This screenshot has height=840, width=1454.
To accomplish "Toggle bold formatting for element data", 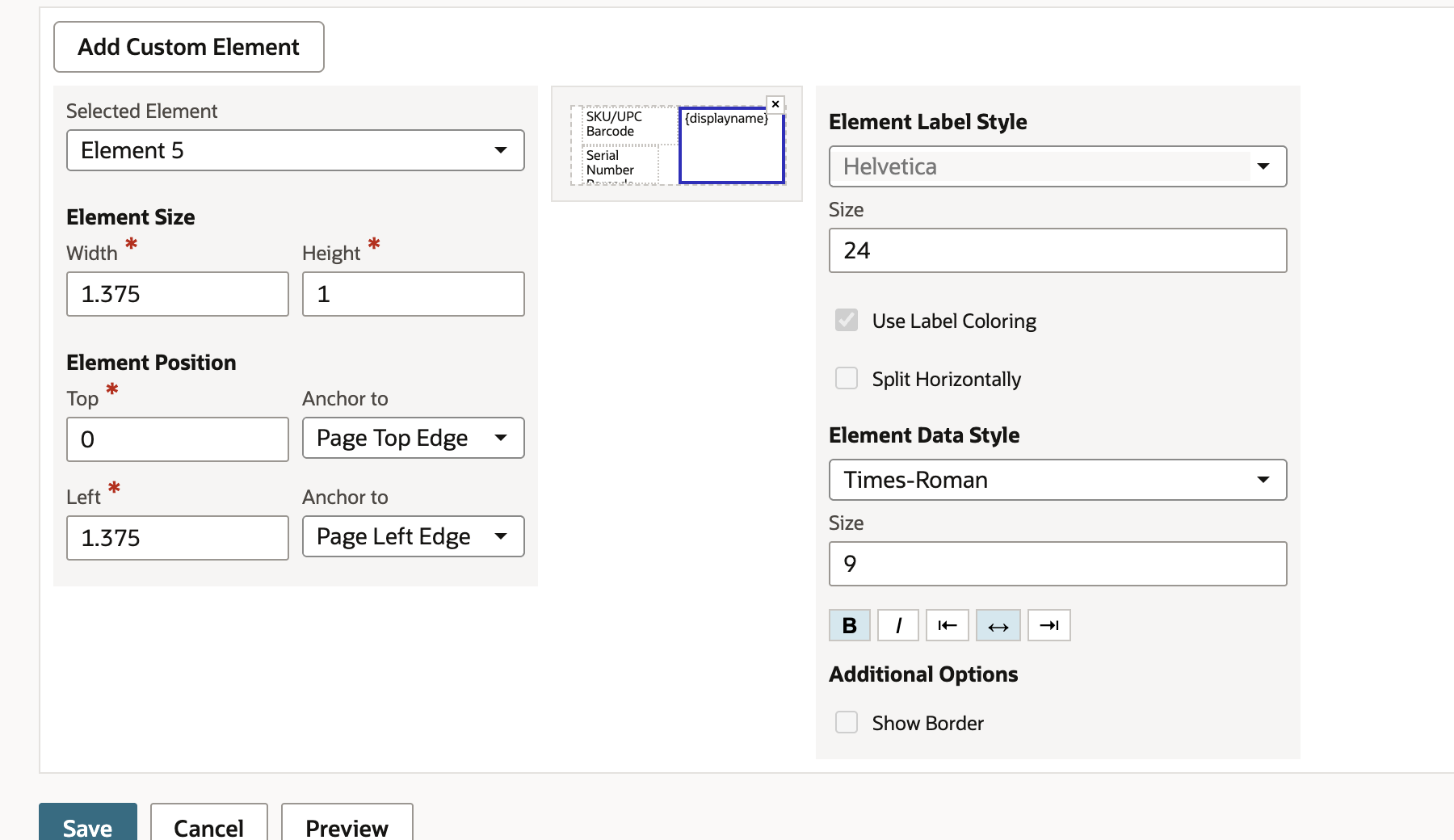I will 849,625.
